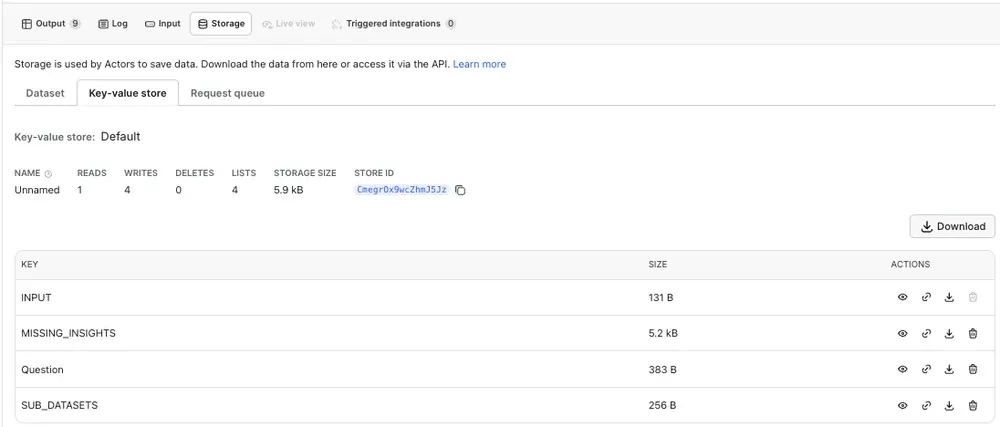Show info tooltip next to NAME header
The image size is (1000, 427).
tap(48, 173)
